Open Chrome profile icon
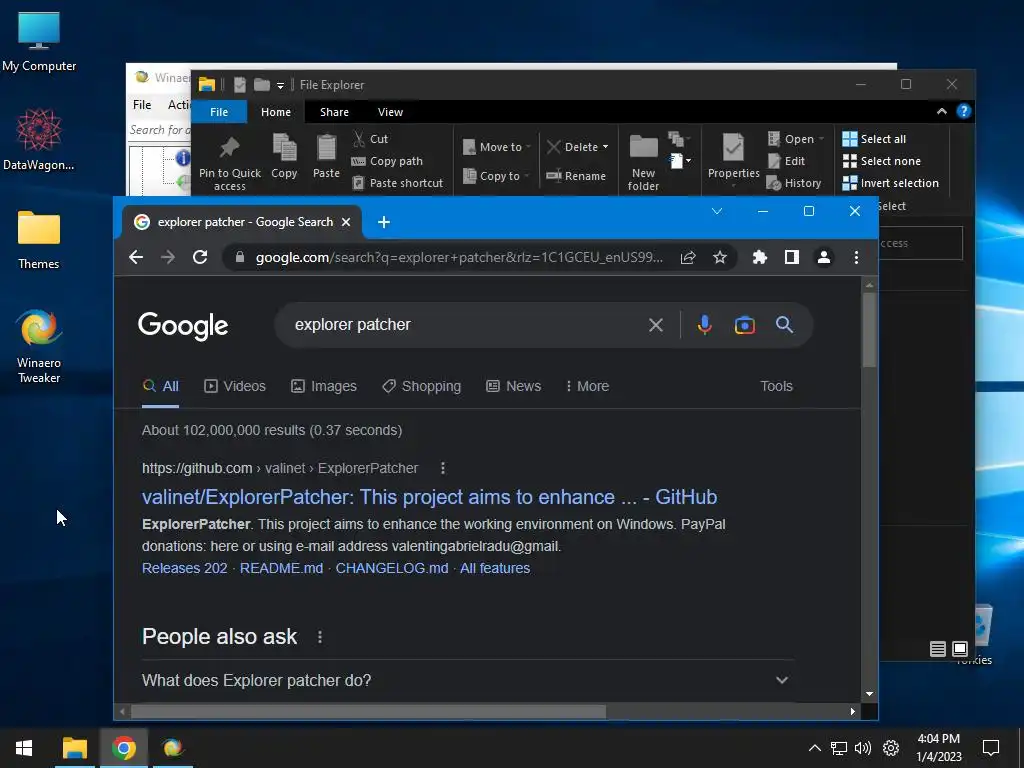 (x=824, y=257)
